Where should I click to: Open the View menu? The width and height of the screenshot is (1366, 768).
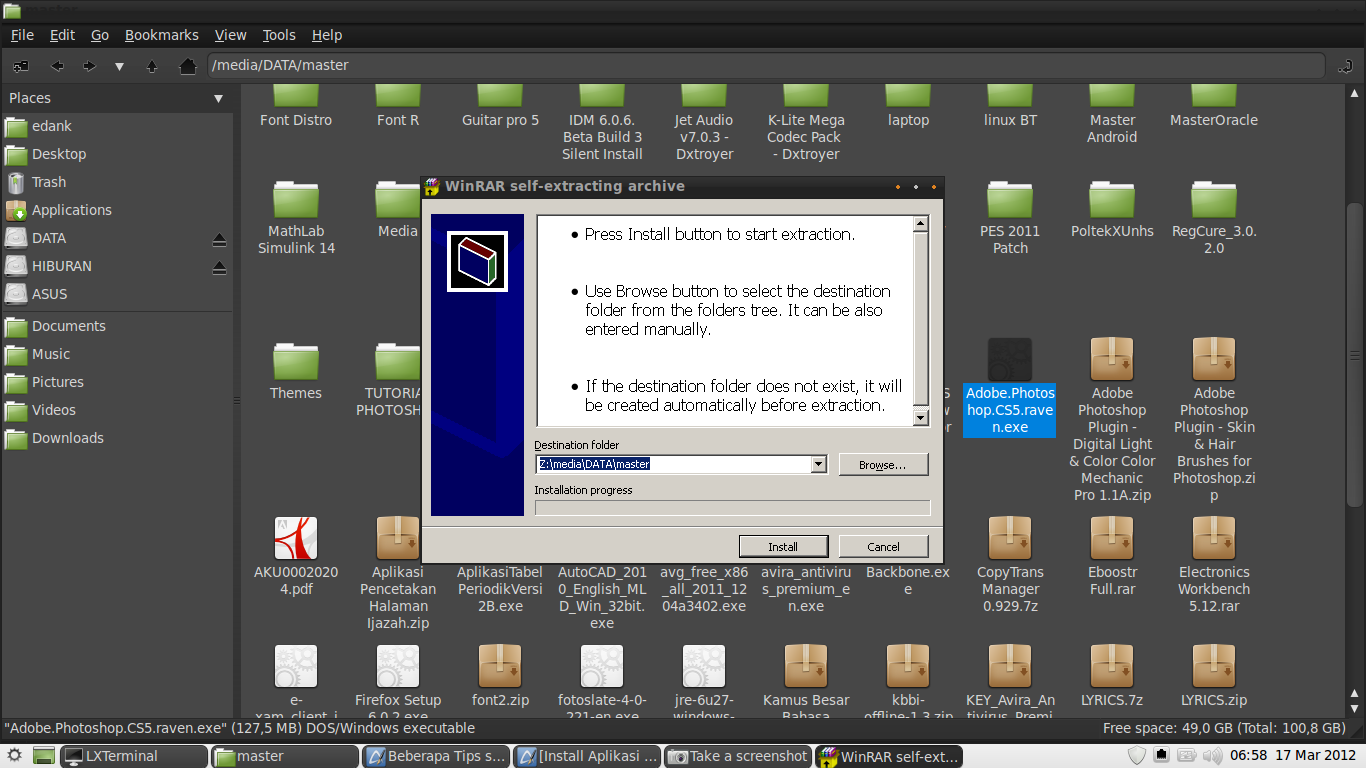coord(230,35)
